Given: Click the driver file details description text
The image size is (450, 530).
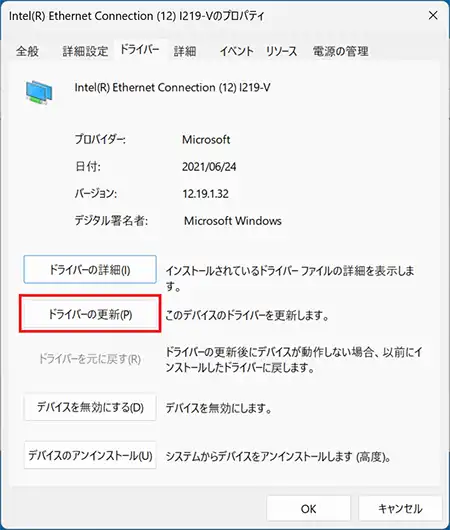Looking at the screenshot, I should click(290, 278).
